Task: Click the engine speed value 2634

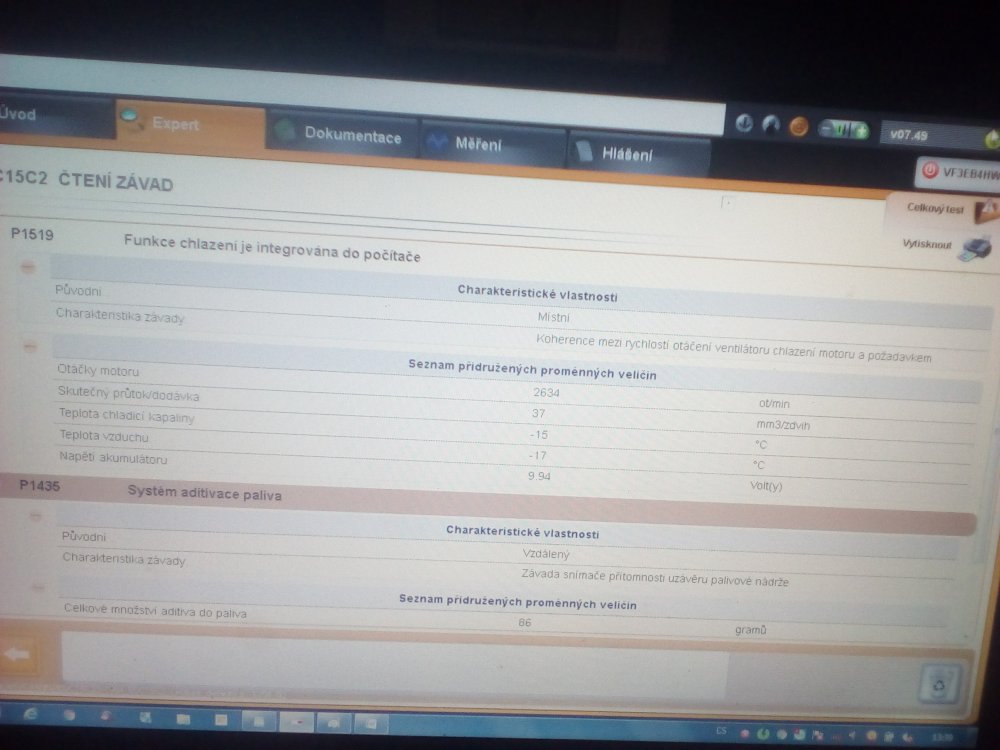Action: pyautogui.click(x=547, y=392)
